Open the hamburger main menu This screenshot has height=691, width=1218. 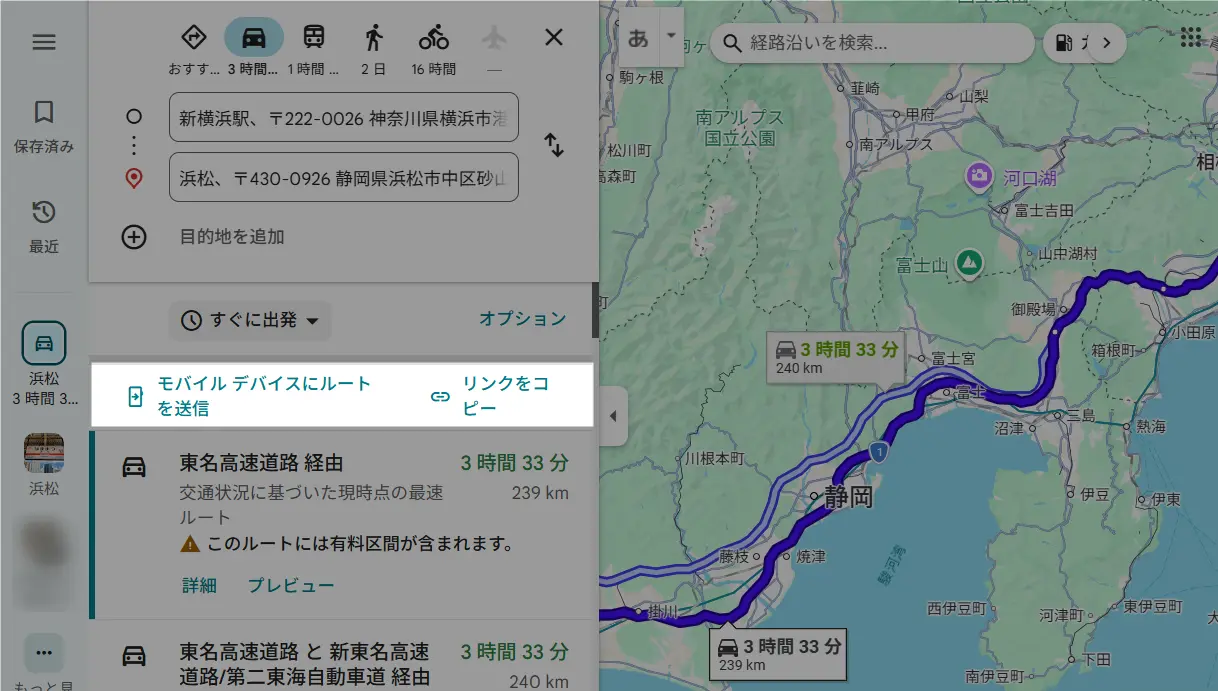(44, 42)
